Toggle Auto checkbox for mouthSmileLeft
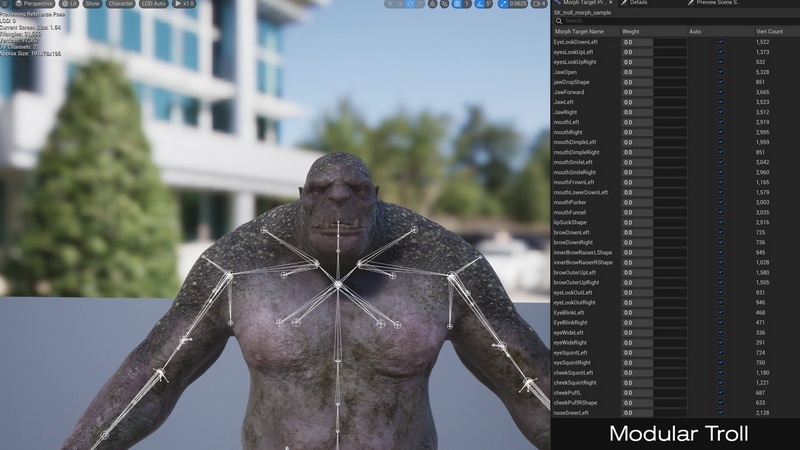This screenshot has width=800, height=450. point(720,162)
